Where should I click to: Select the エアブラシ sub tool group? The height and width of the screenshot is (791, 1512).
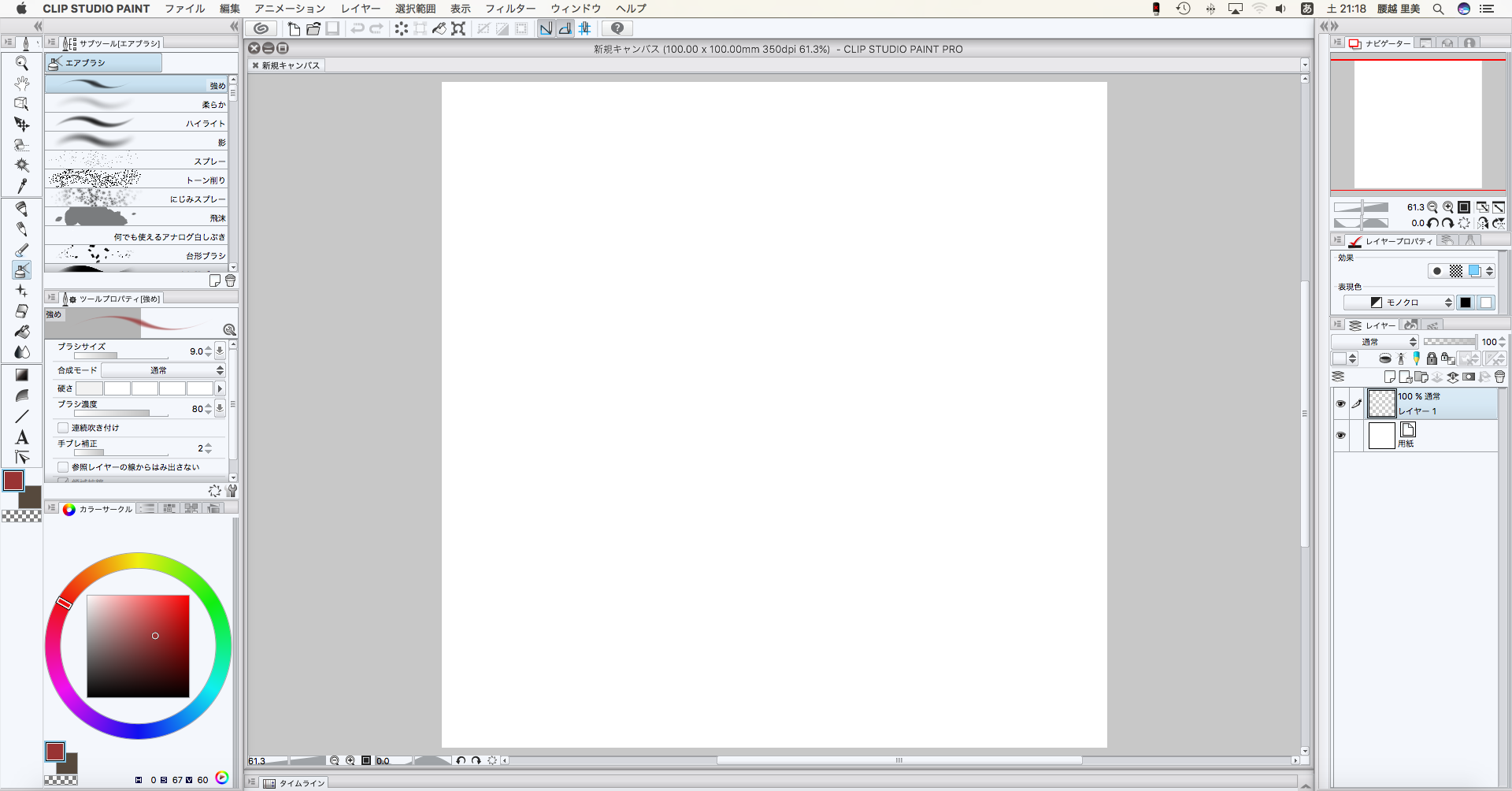(x=104, y=62)
